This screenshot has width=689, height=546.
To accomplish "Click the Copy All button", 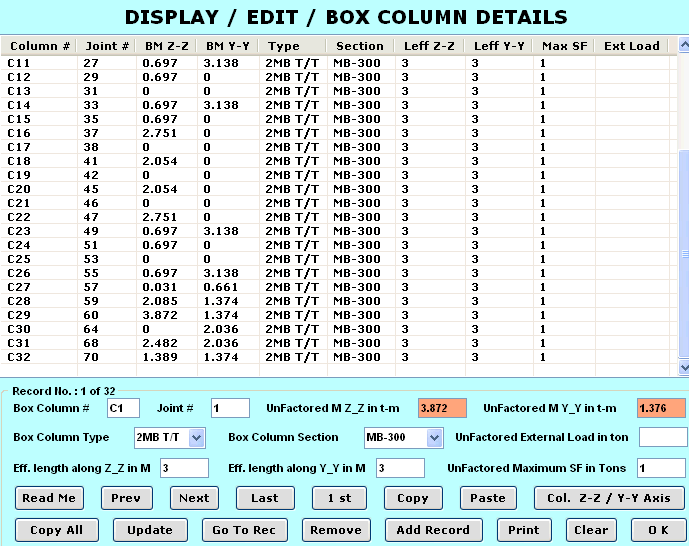I will pos(57,530).
